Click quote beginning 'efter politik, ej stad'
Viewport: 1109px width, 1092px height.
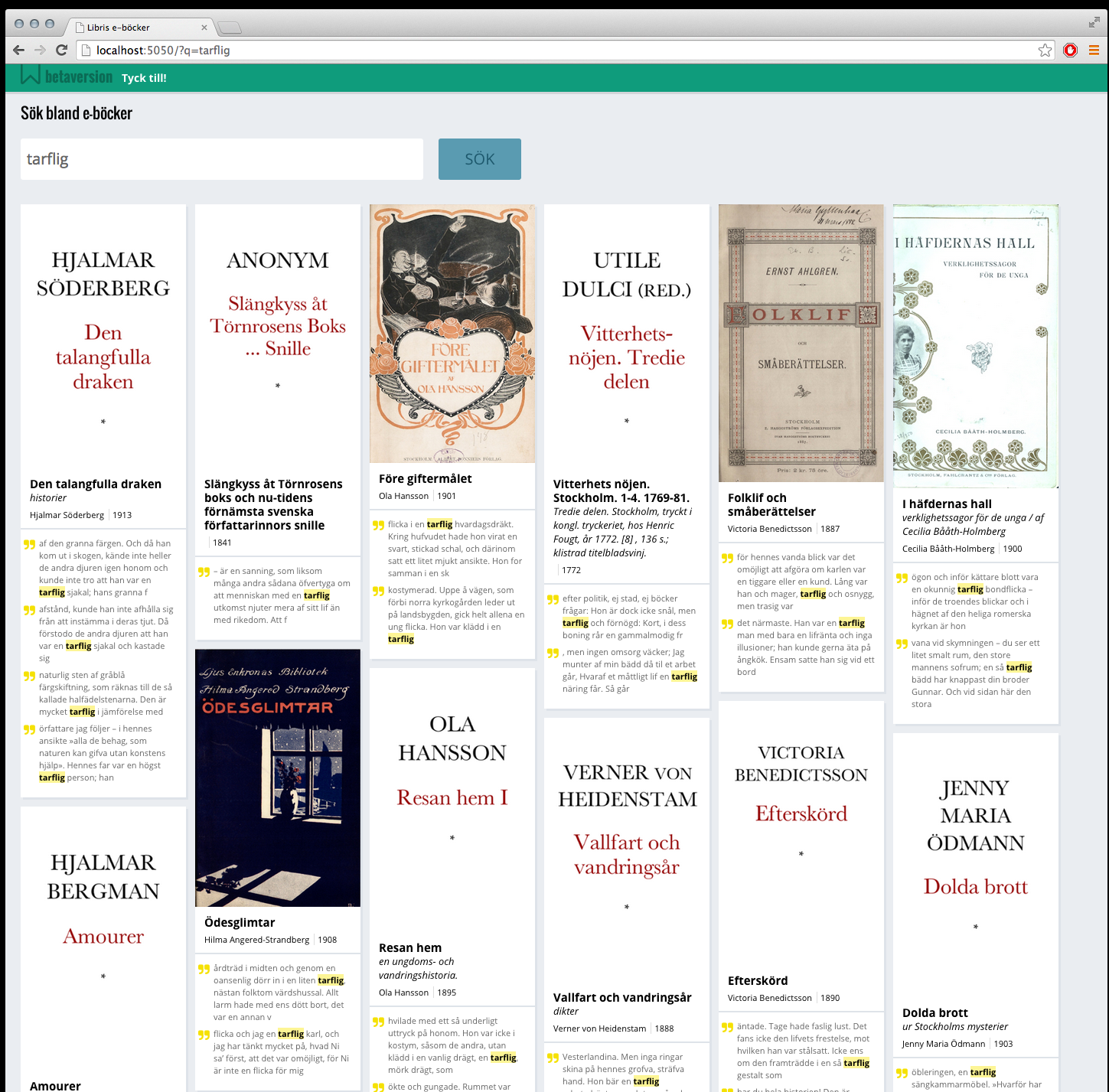pyautogui.click(x=630, y=617)
